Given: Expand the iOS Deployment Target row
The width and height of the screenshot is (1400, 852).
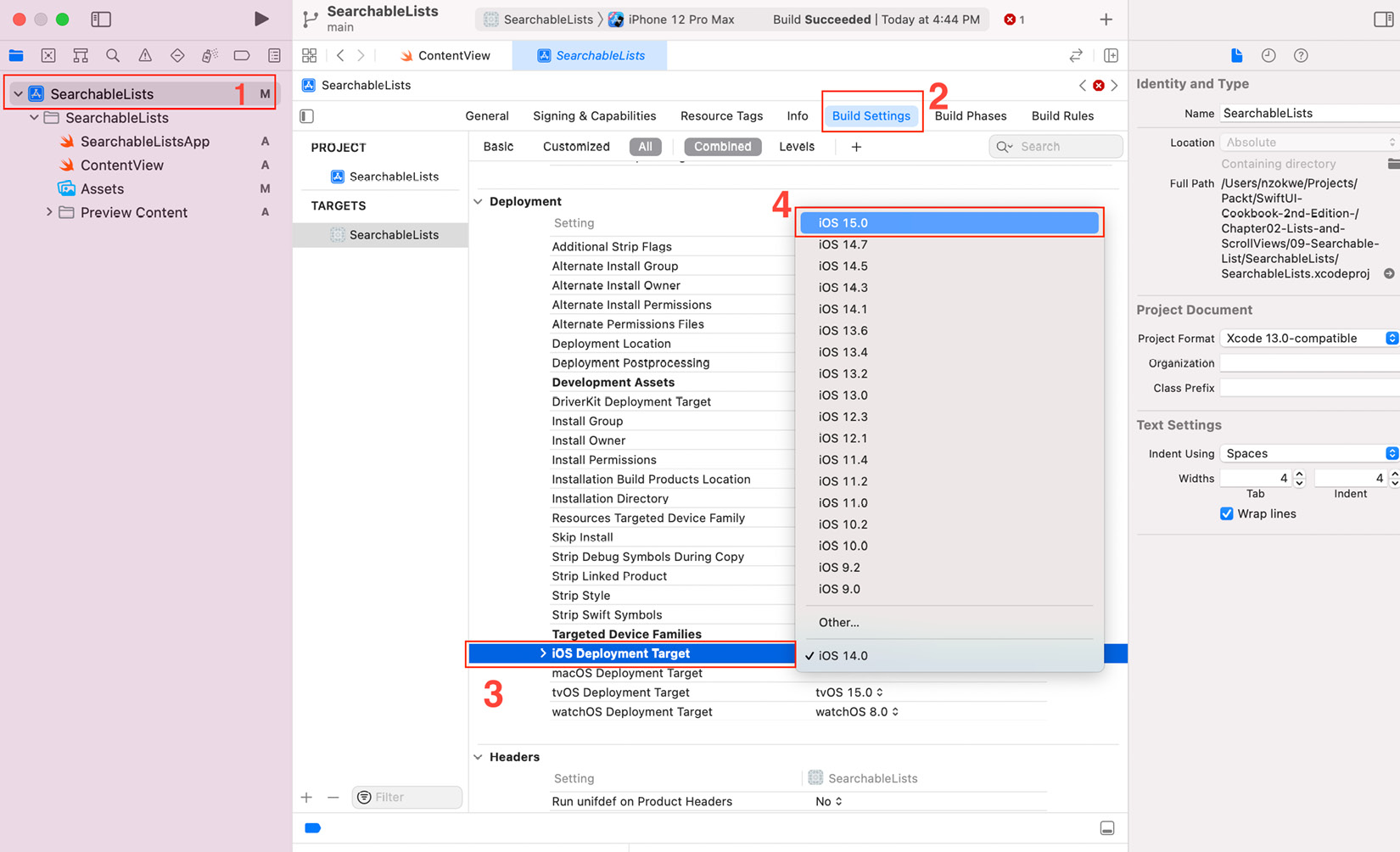Looking at the screenshot, I should coord(543,653).
